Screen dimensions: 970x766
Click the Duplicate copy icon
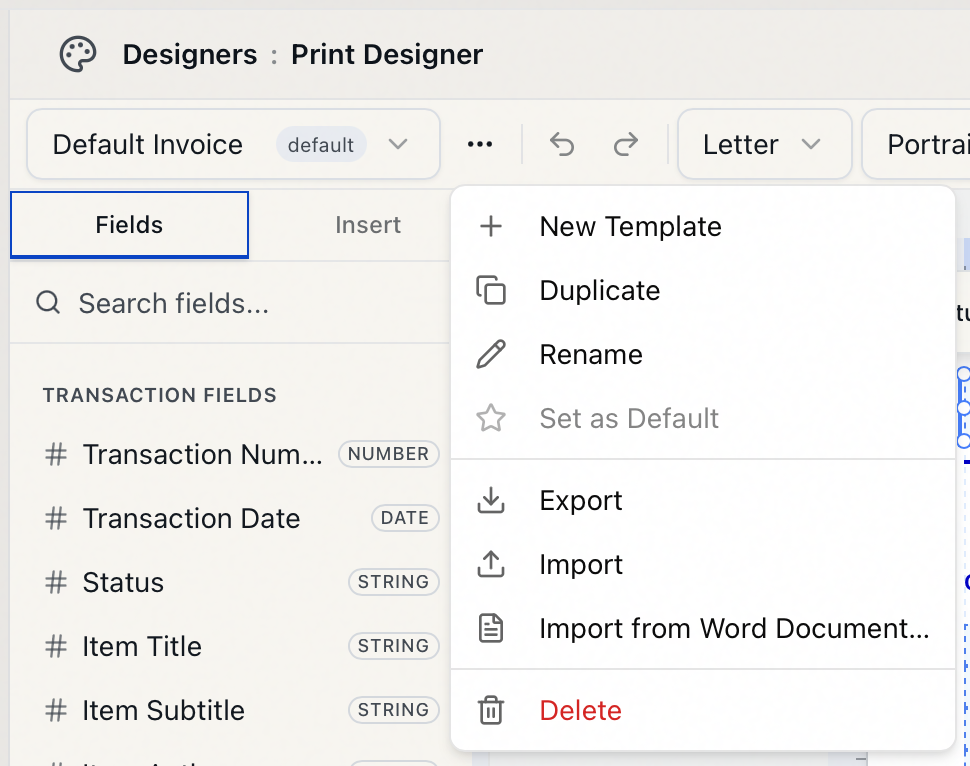pos(491,290)
